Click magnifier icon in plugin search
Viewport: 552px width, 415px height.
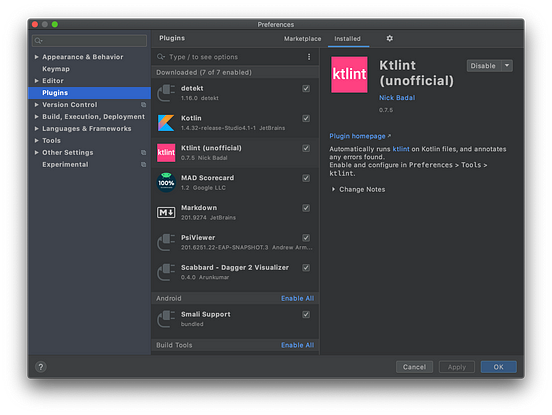161,57
